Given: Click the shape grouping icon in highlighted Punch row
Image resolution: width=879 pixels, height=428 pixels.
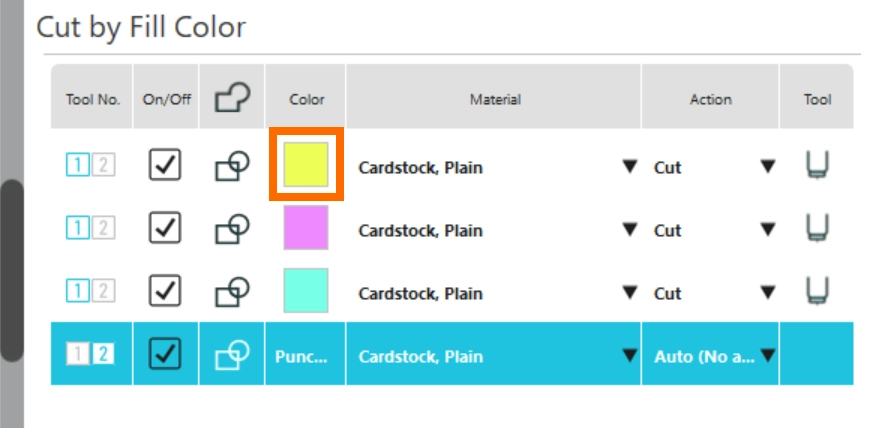Looking at the screenshot, I should pyautogui.click(x=232, y=355).
